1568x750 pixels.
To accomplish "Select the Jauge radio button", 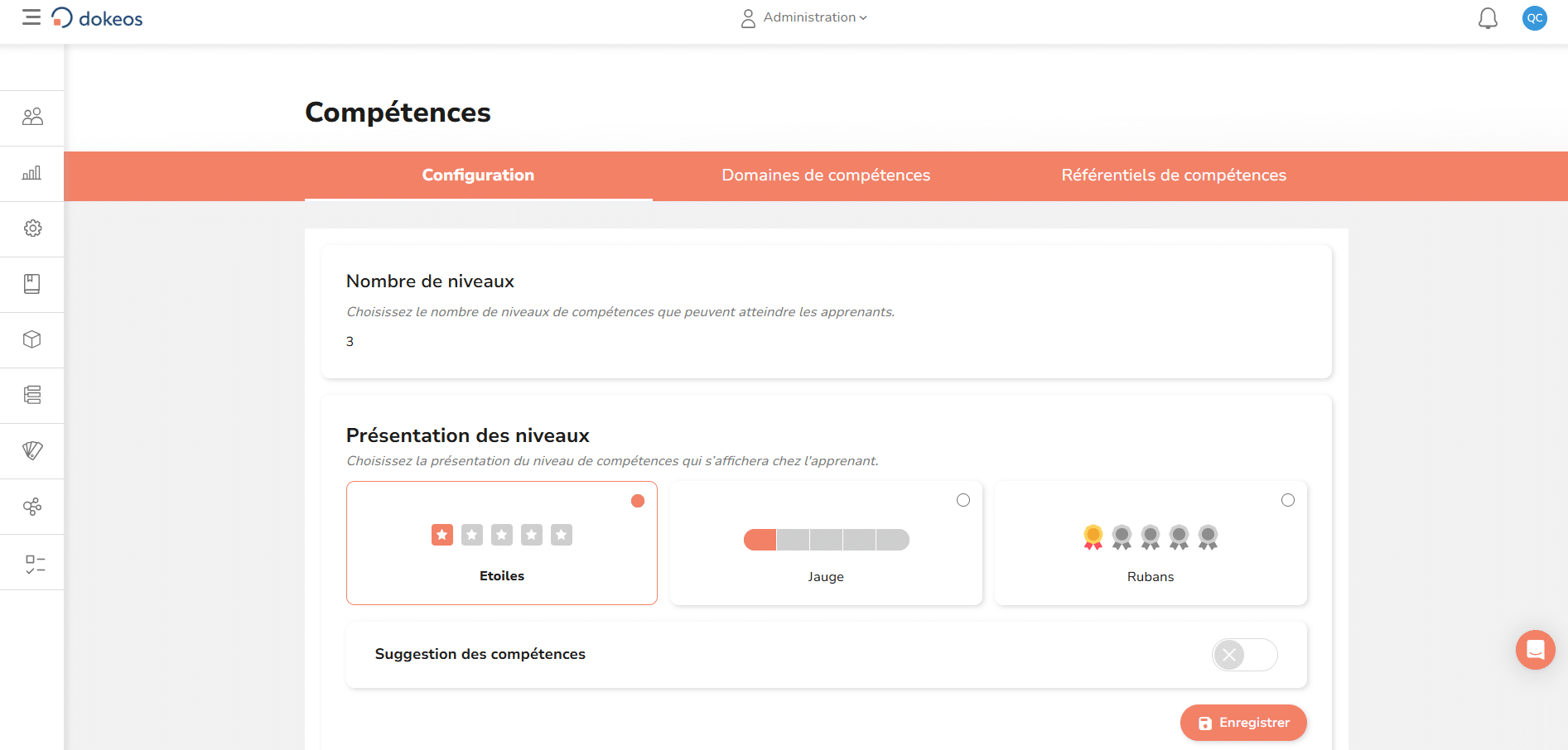I will (963, 500).
